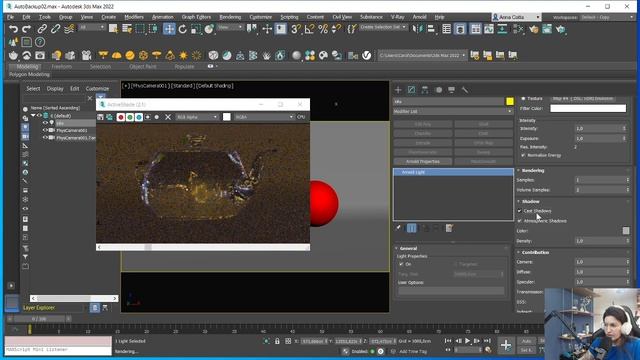
Task: Open the Anna Cotta user account dropdown
Action: pos(516,17)
